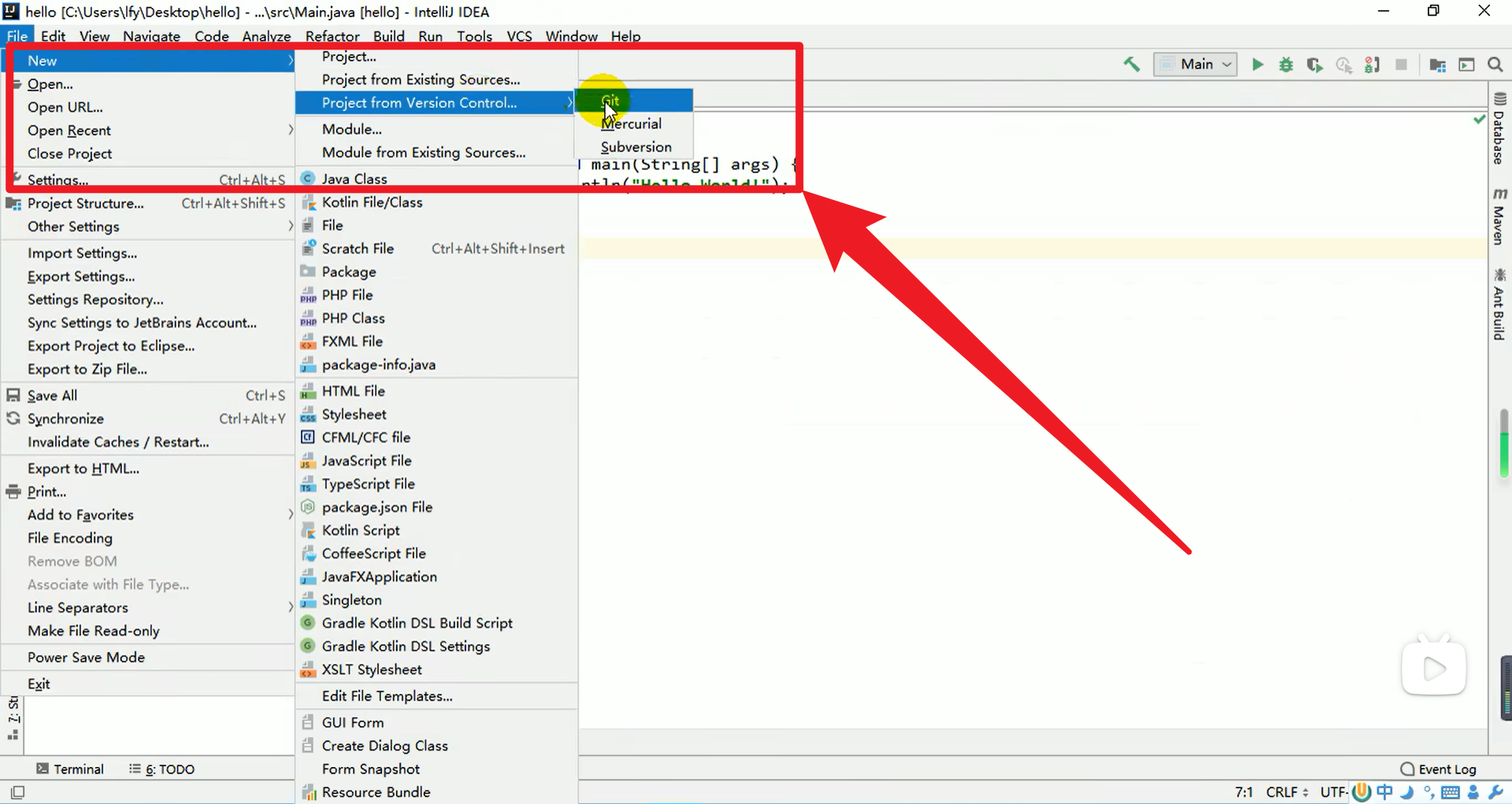Image resolution: width=1512 pixels, height=804 pixels.
Task: Open the Ant Build tool window
Action: pos(1499,304)
